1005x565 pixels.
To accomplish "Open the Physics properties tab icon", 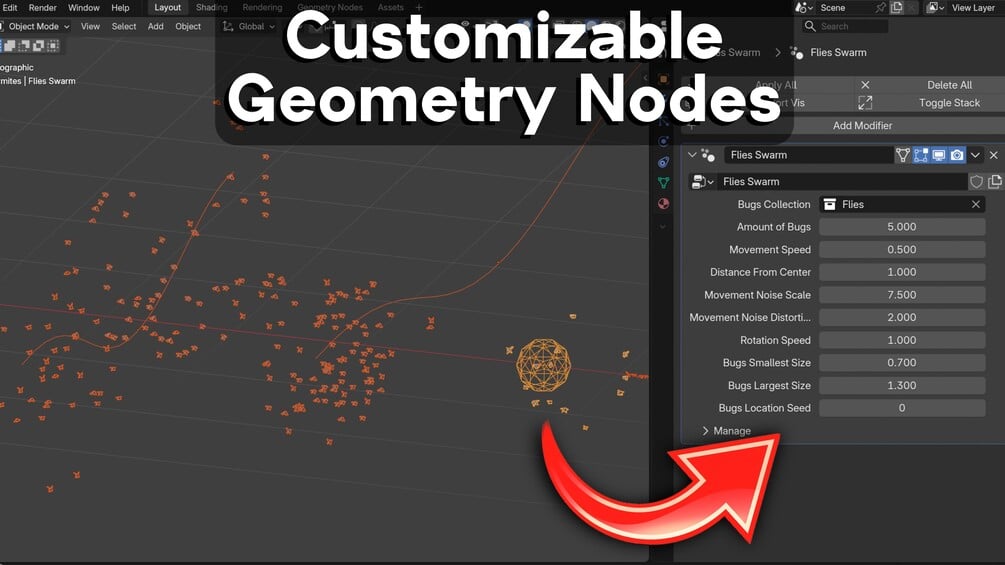I will (663, 142).
